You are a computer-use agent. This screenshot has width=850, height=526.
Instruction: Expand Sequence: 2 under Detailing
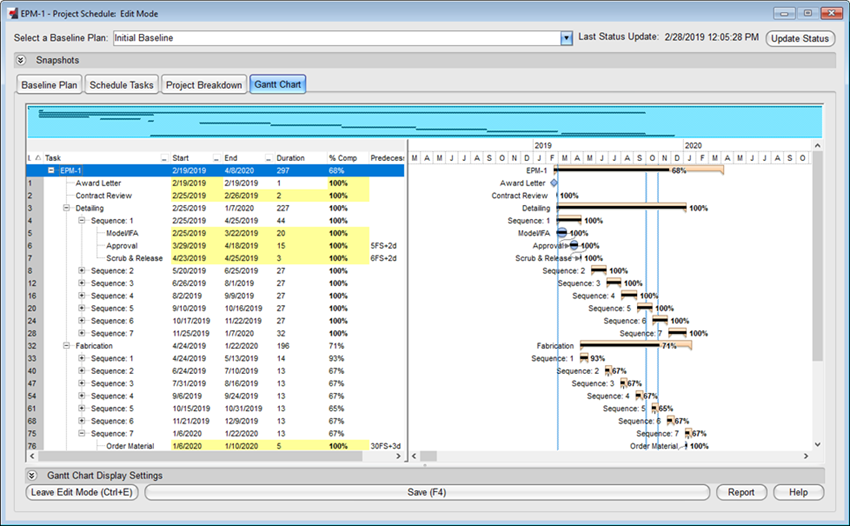[x=82, y=270]
